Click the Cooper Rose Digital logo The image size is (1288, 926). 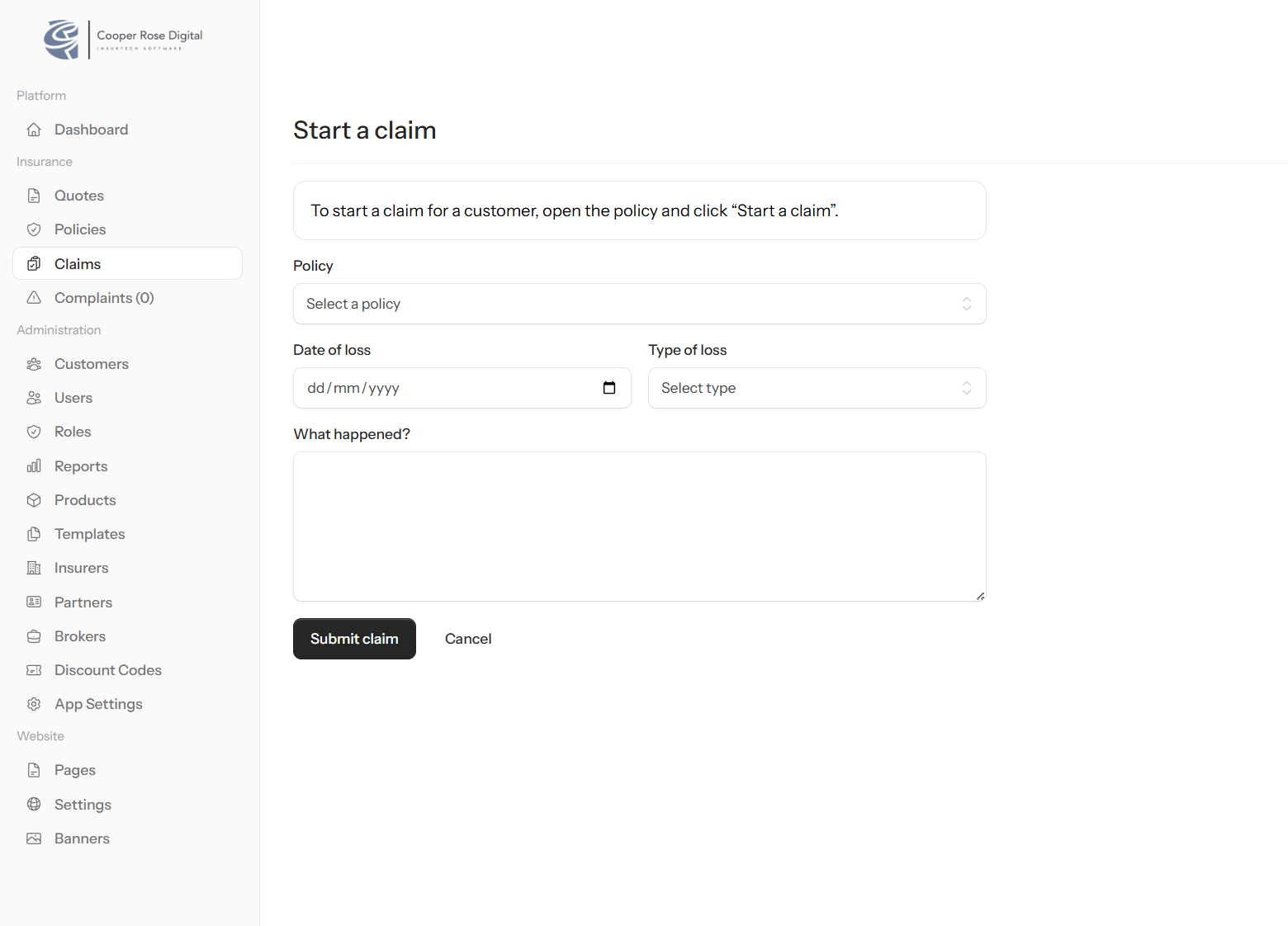(124, 40)
